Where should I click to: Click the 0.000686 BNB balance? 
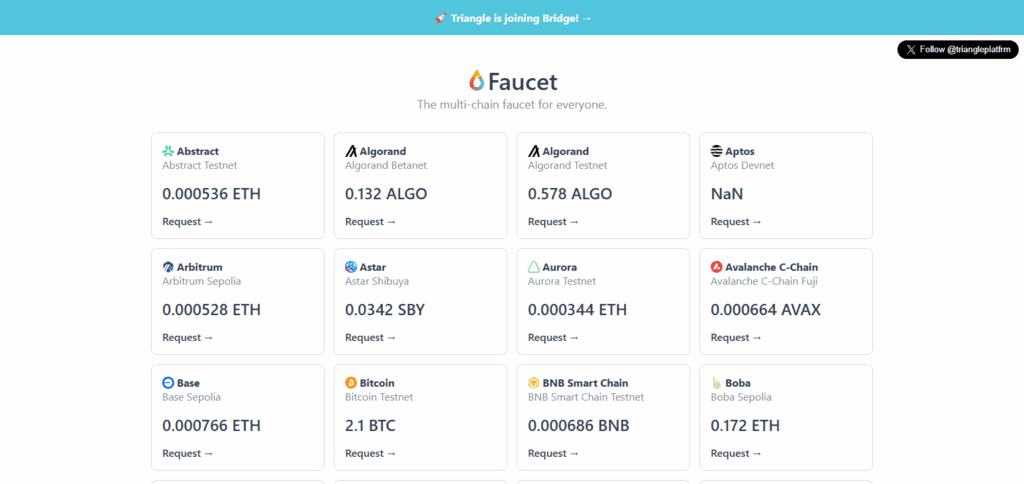tap(579, 425)
